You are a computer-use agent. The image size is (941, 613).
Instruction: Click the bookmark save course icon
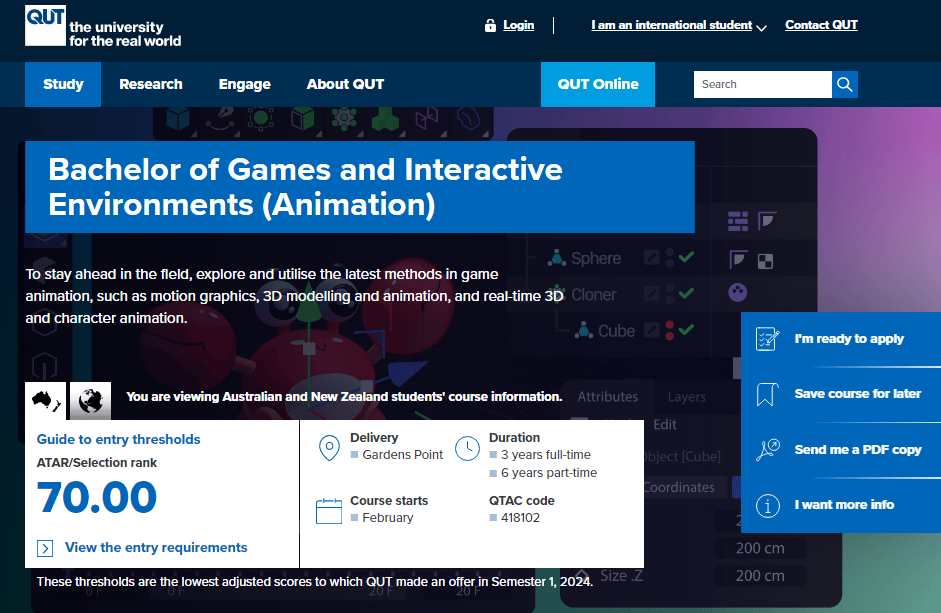pyautogui.click(x=767, y=394)
